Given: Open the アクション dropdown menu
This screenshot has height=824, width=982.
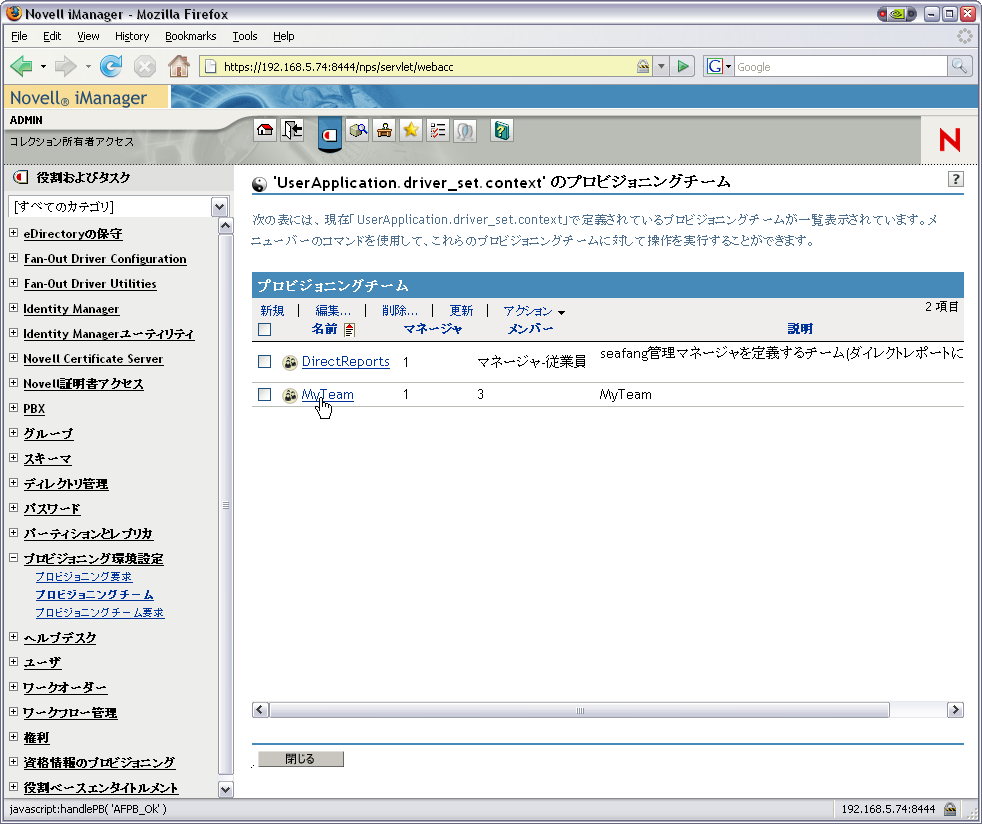Looking at the screenshot, I should coord(534,311).
